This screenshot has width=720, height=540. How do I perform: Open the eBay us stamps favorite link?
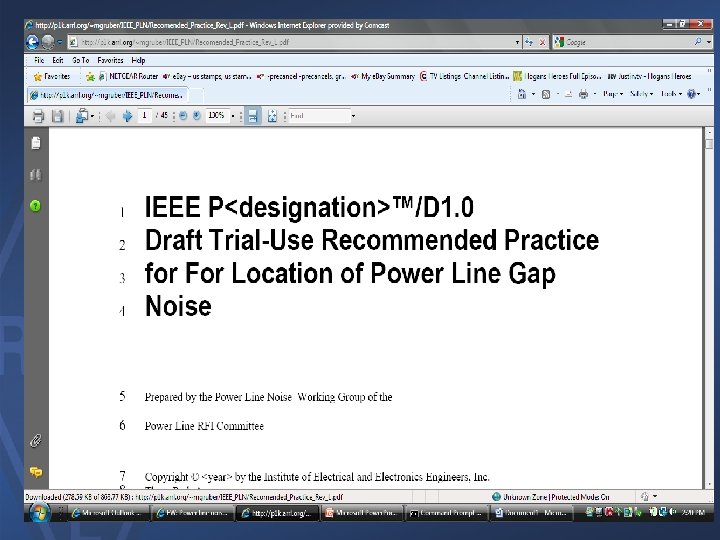click(x=207, y=76)
